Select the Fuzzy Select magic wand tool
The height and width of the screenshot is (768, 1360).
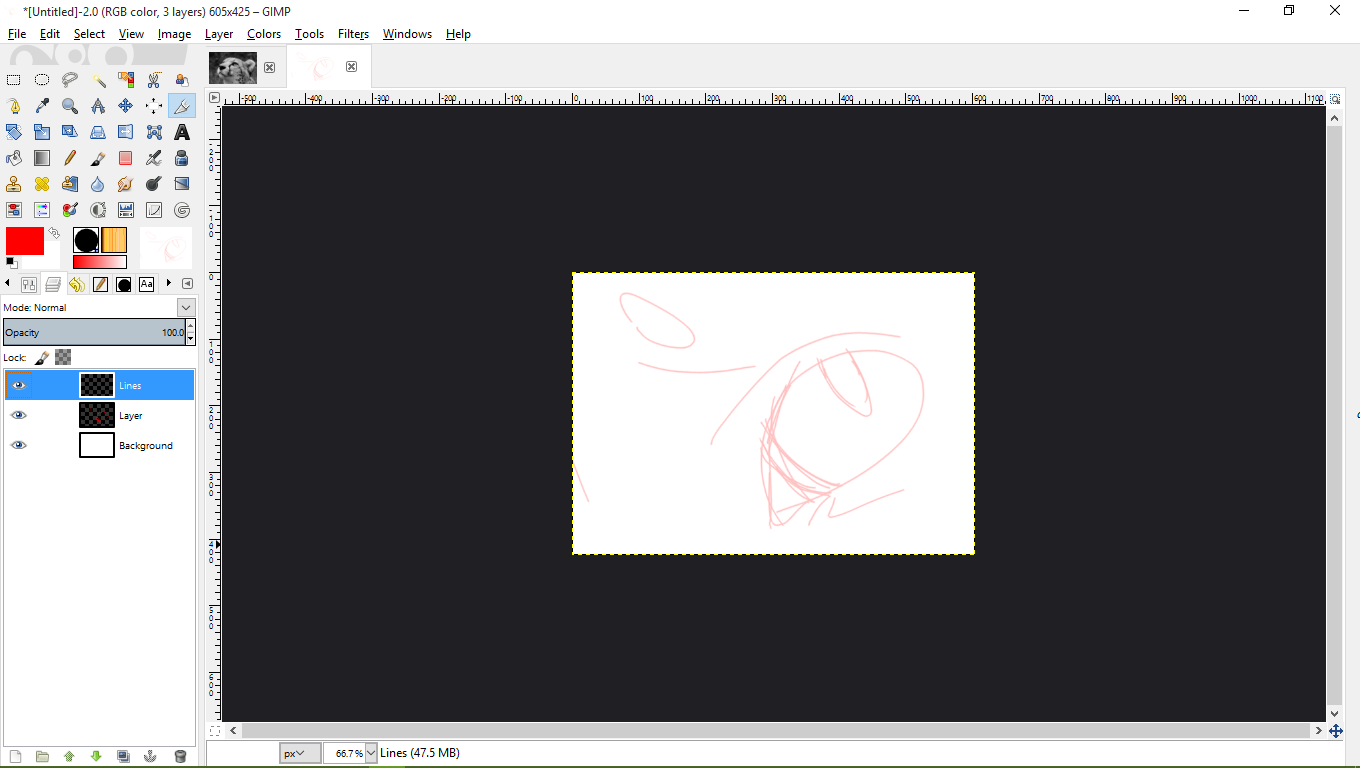(98, 79)
